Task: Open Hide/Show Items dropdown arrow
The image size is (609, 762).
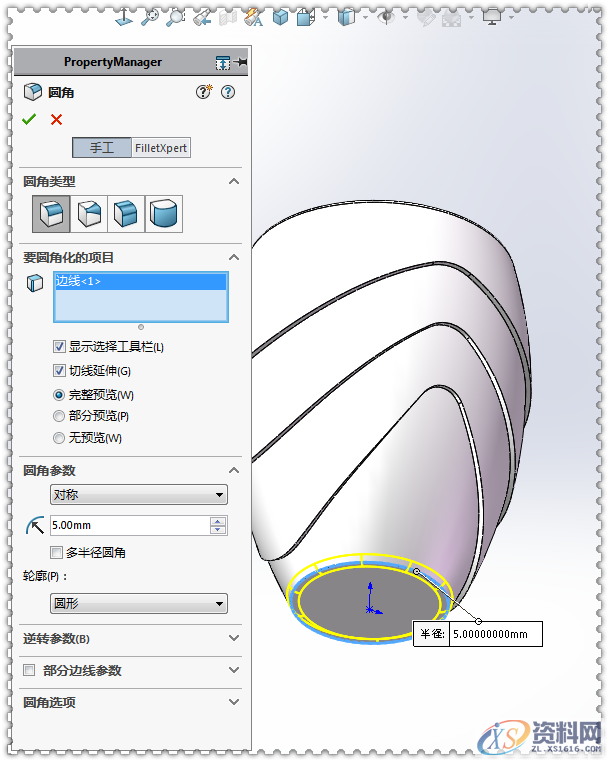Action: (405, 17)
